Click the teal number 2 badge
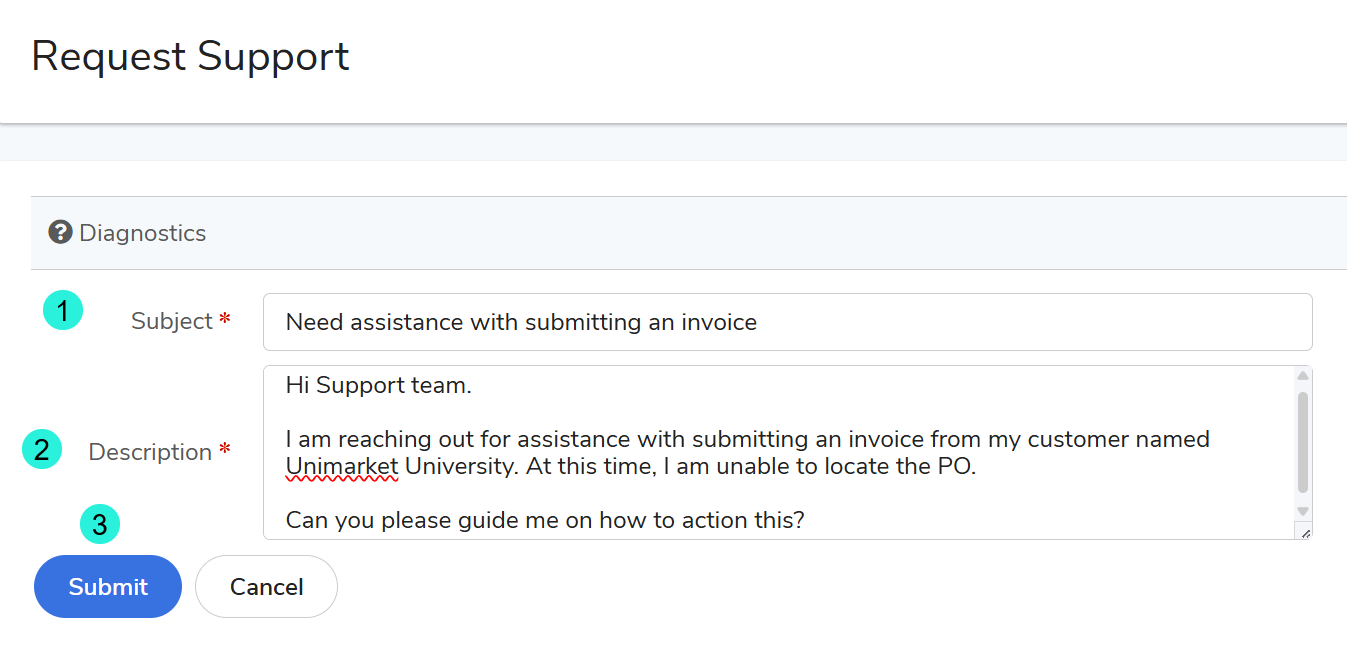Screen dimensions: 1347x659 42,450
